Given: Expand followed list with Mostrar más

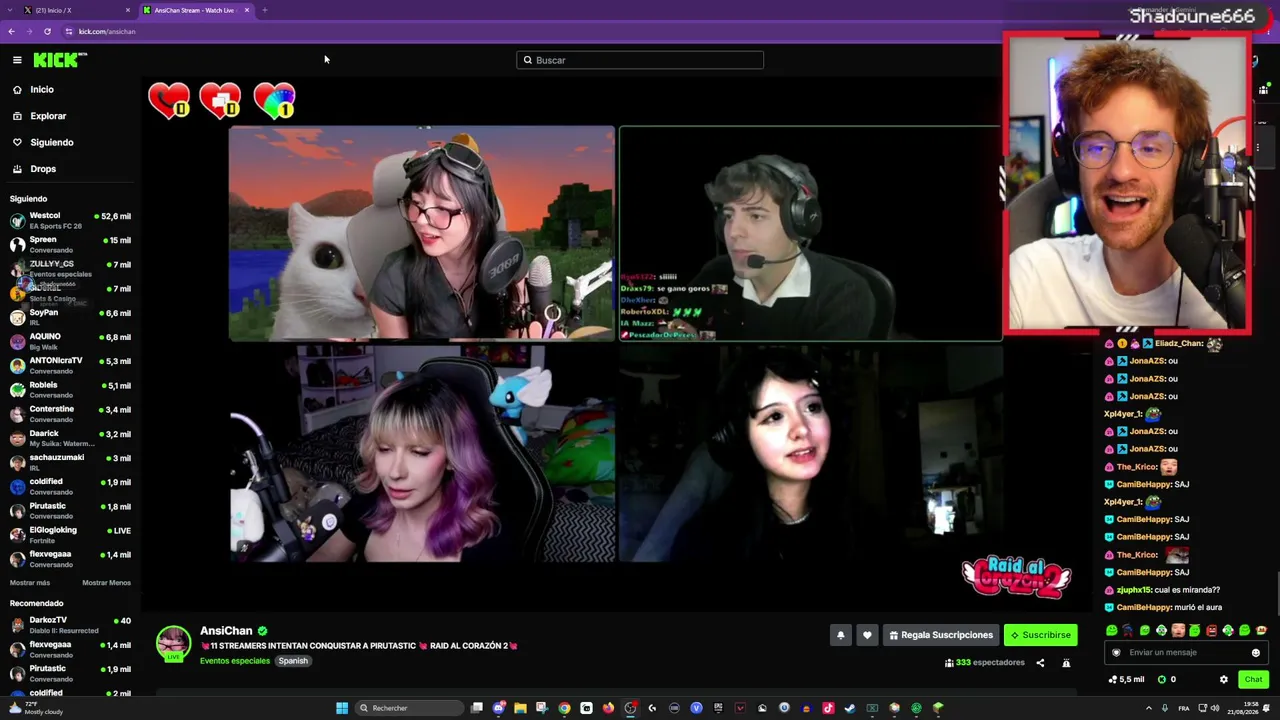Looking at the screenshot, I should pyautogui.click(x=30, y=583).
